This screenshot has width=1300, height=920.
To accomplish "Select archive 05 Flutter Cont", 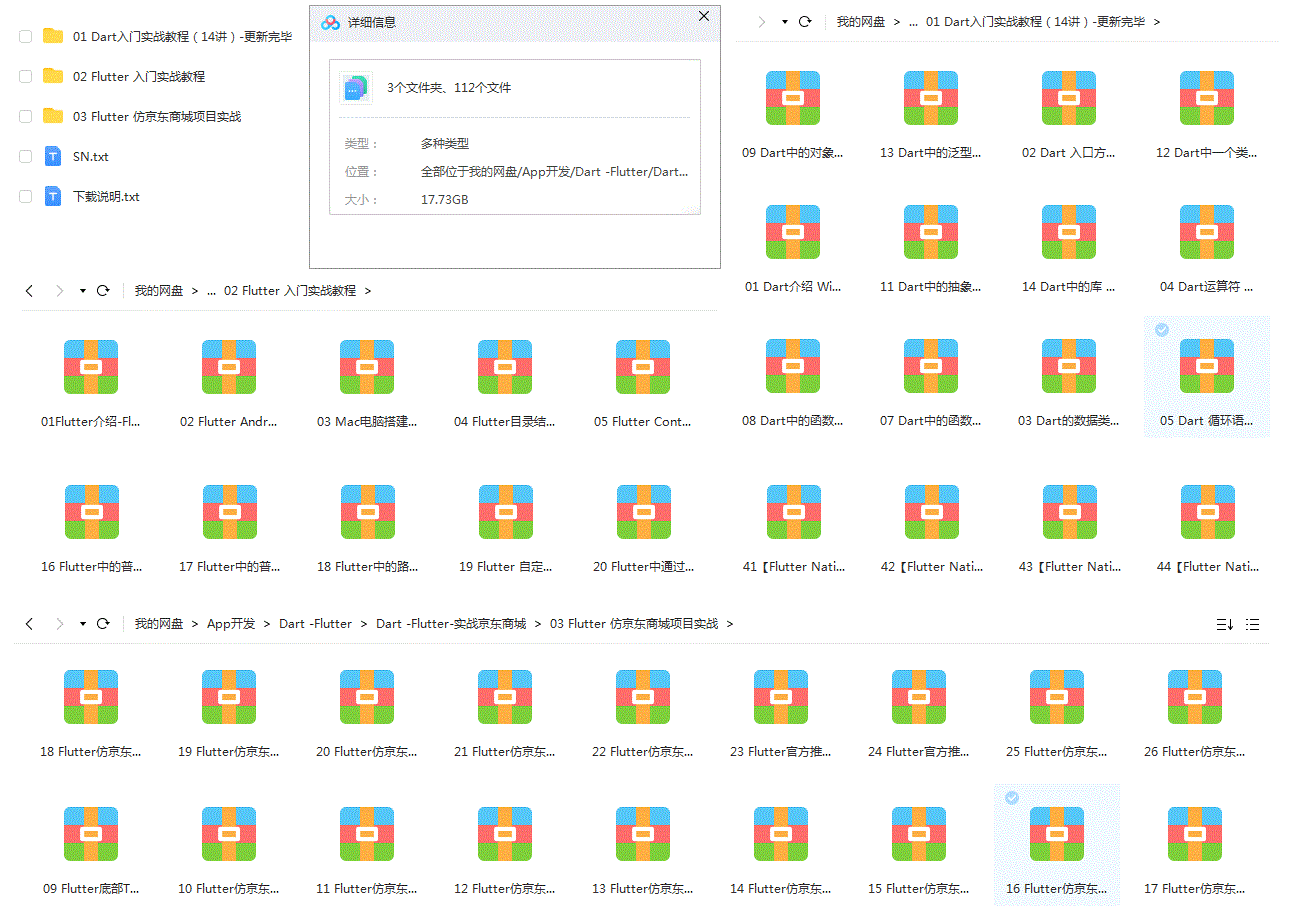I will tap(643, 367).
